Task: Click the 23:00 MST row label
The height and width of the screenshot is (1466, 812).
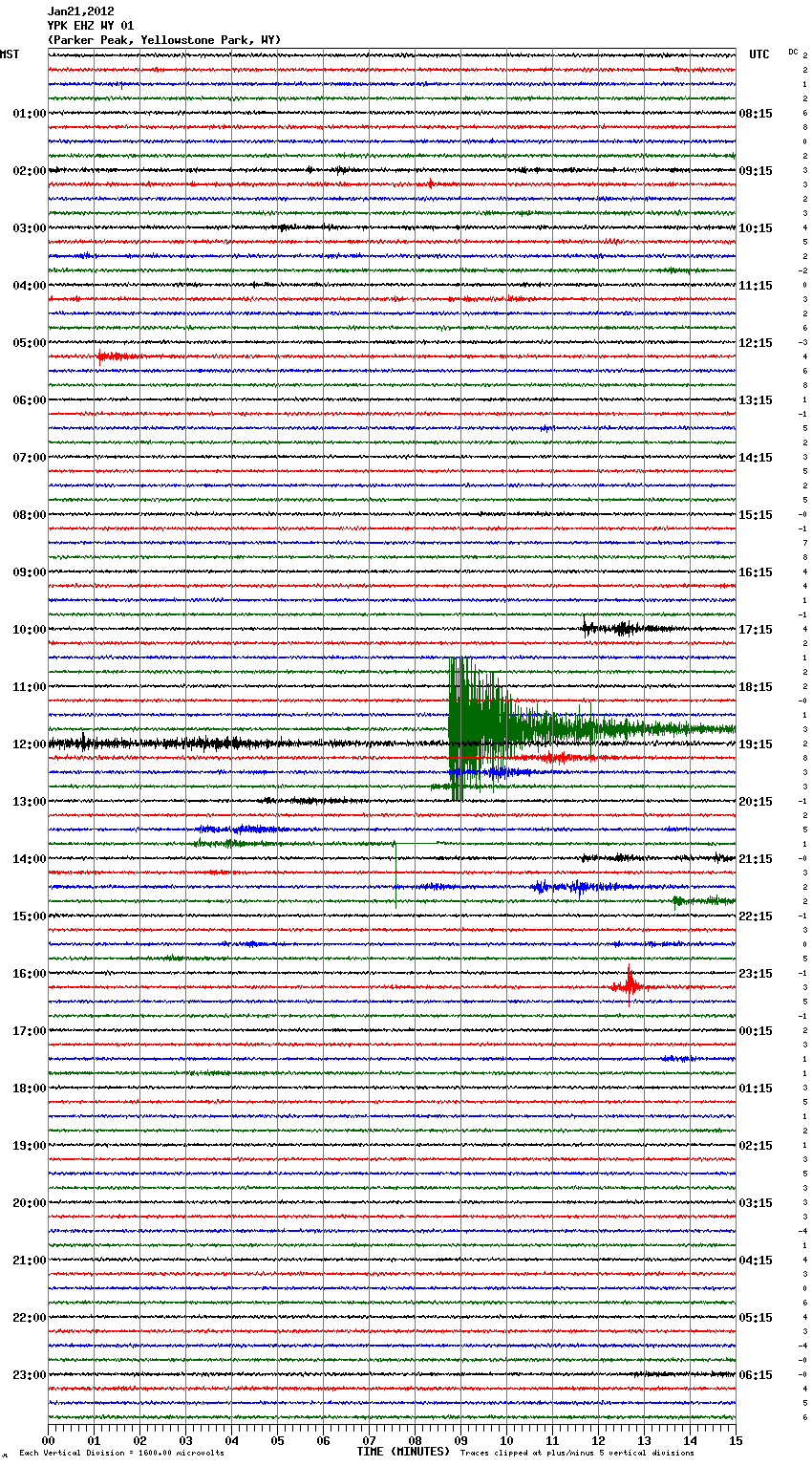Action: 29,1375
